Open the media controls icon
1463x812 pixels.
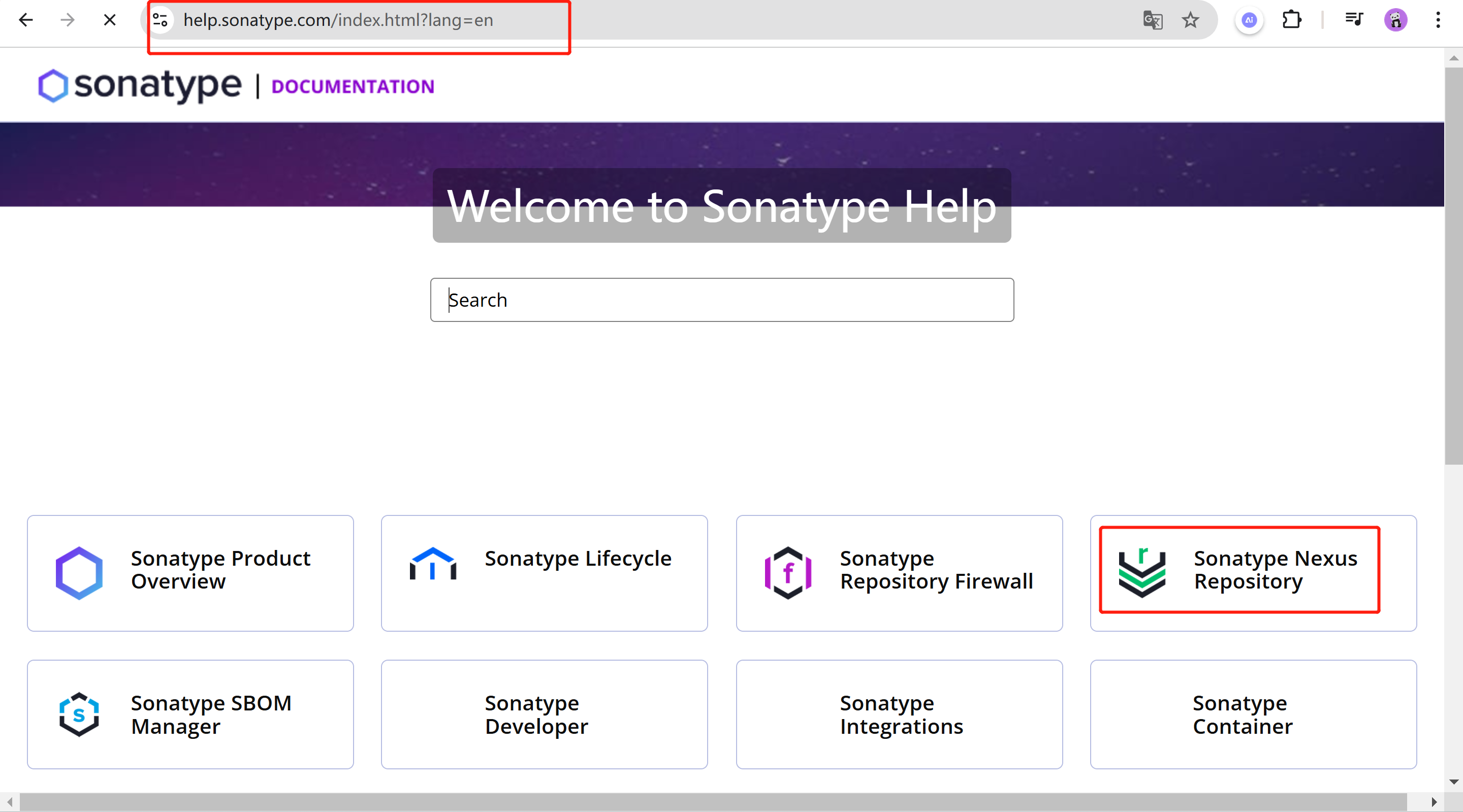1354,20
